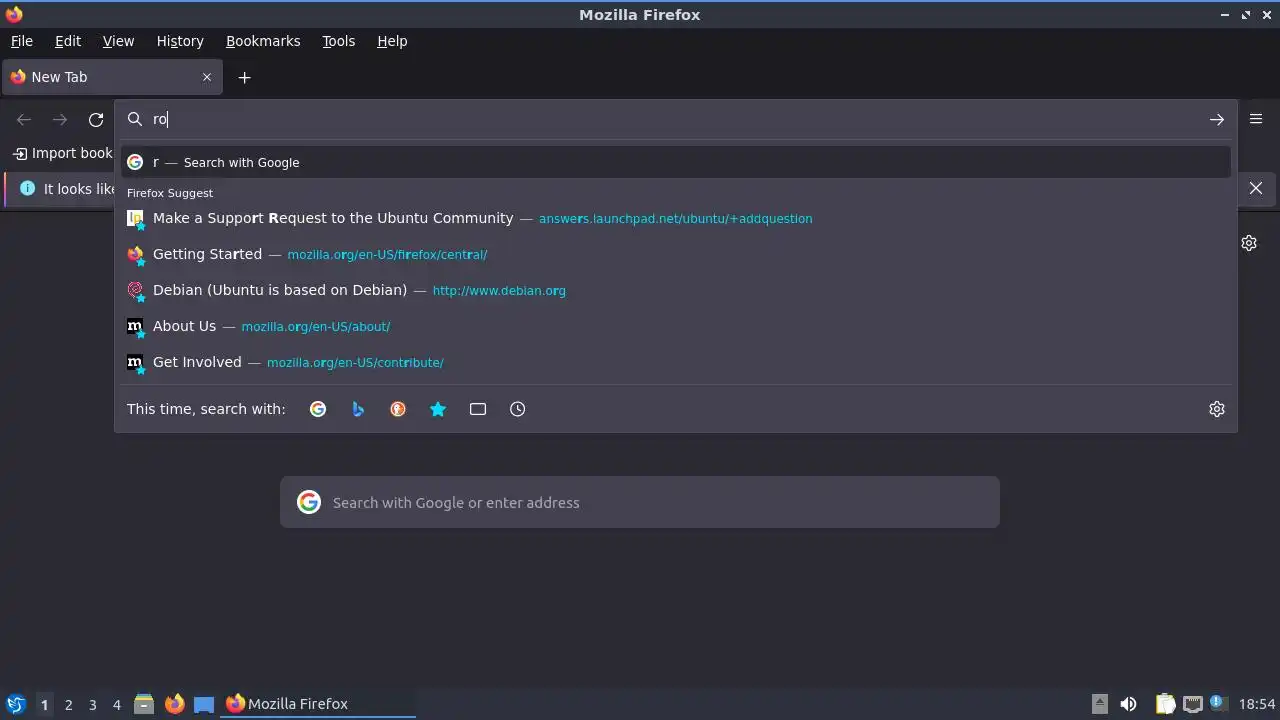The height and width of the screenshot is (720, 1280).
Task: Open 'Debian (Ubuntu is based on Debian)' suggestion
Action: click(x=676, y=290)
